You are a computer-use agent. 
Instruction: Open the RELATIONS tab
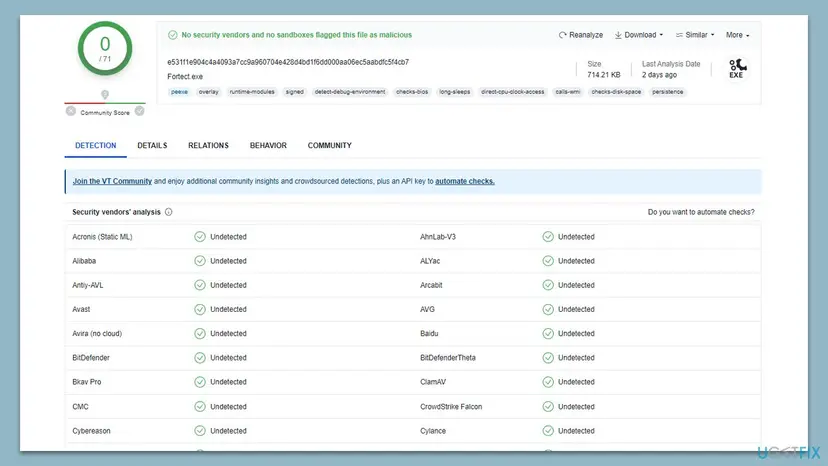pos(209,145)
